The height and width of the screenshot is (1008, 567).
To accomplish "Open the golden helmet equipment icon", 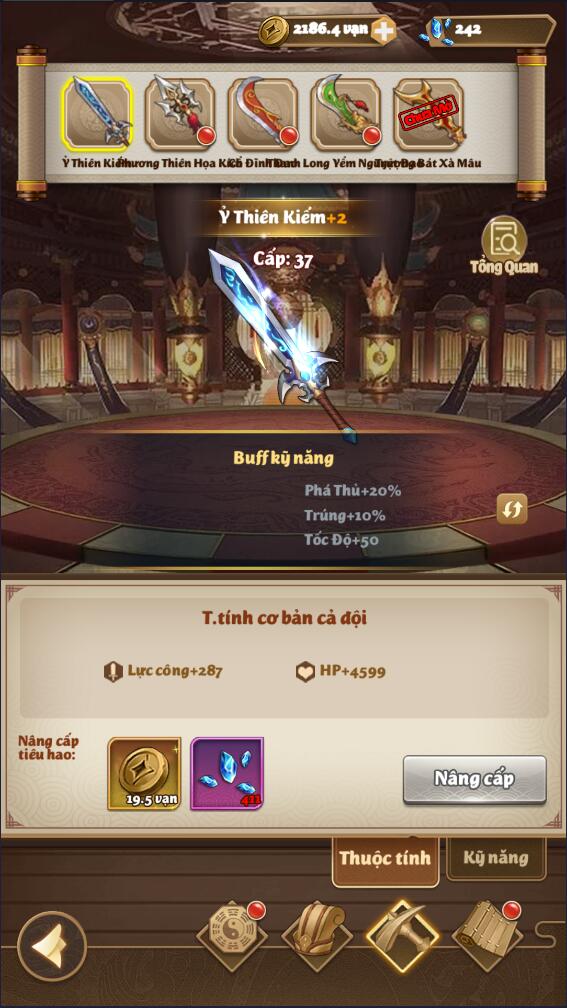I will point(318,935).
